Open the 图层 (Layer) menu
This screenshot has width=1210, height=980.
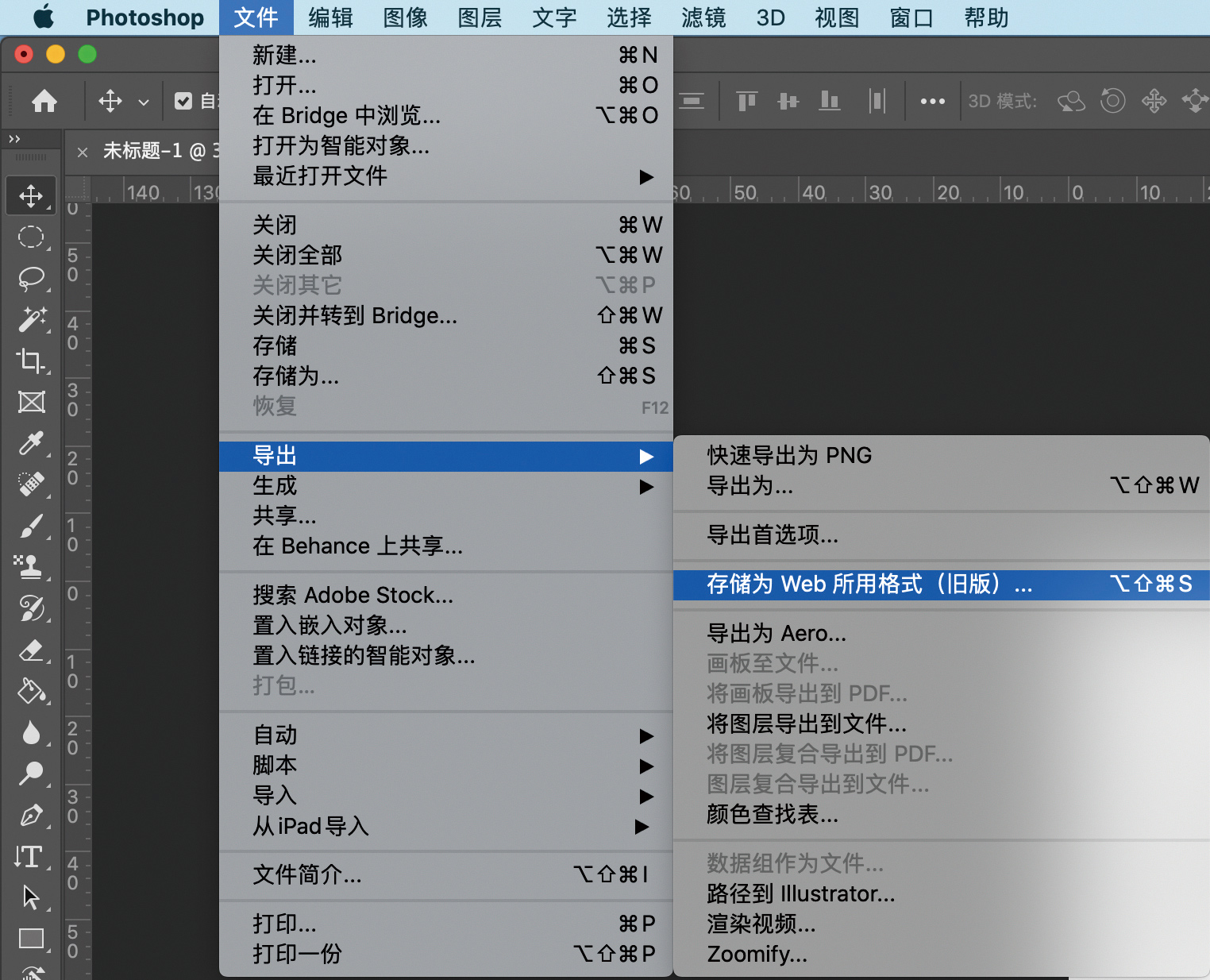(480, 17)
